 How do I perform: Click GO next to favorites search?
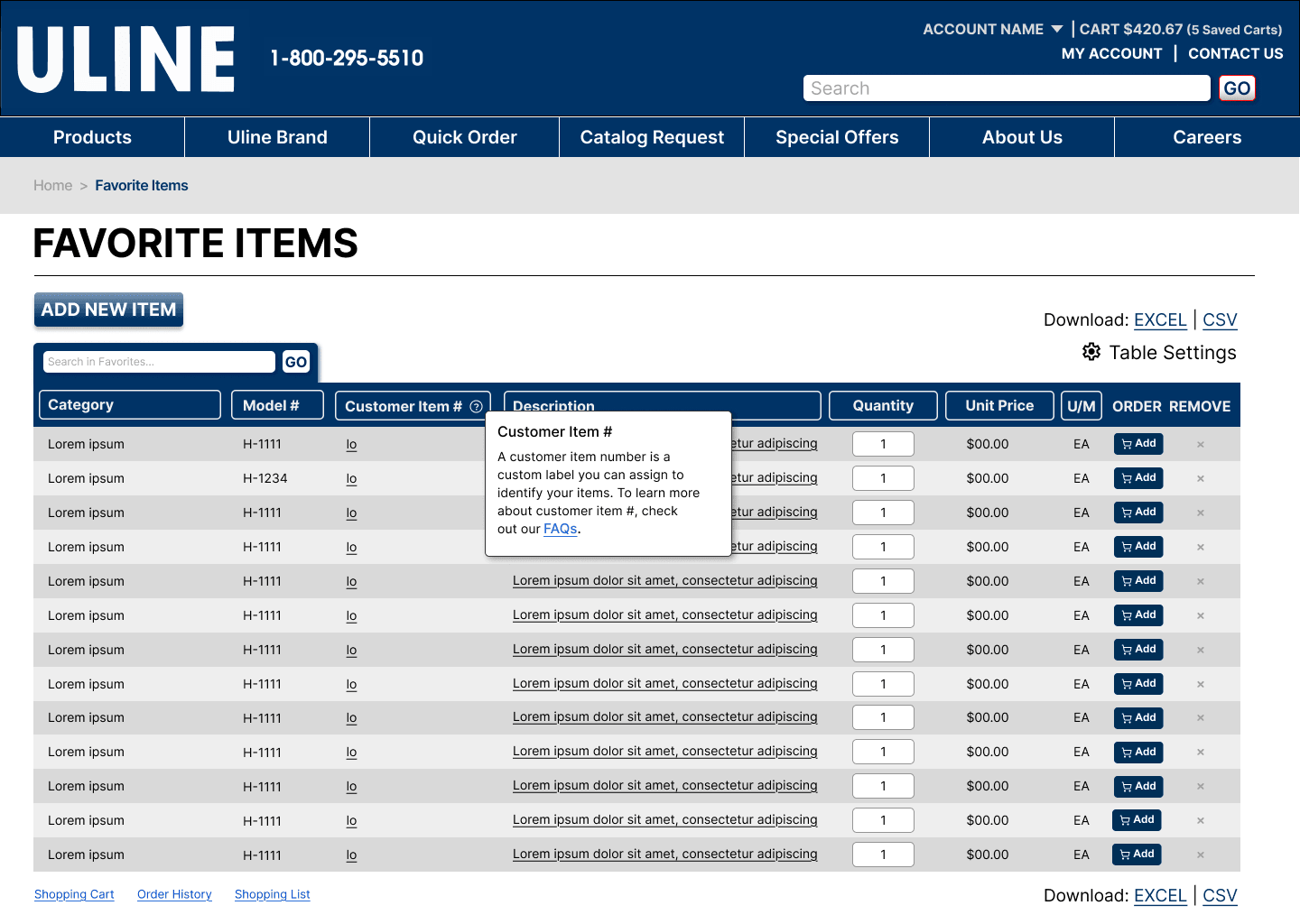[296, 362]
